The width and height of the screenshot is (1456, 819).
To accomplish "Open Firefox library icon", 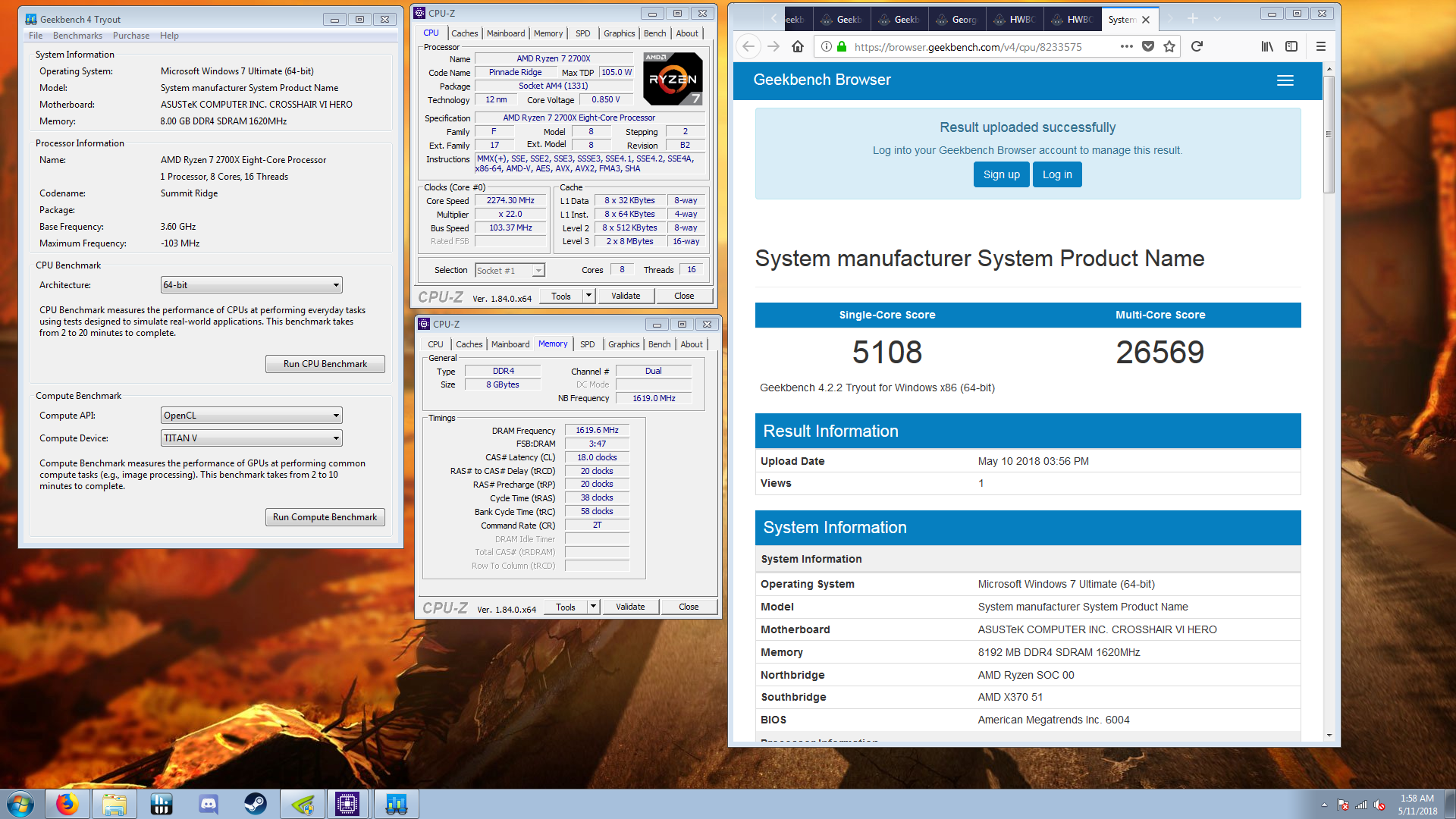I will (x=1267, y=46).
